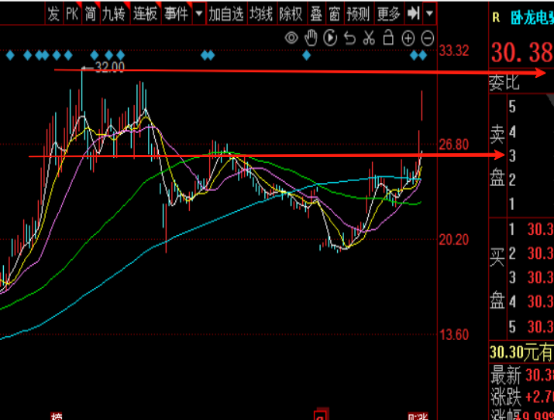Click the 买盘 buy side label
Image resolution: width=554 pixels, height=420 pixels.
[497, 278]
